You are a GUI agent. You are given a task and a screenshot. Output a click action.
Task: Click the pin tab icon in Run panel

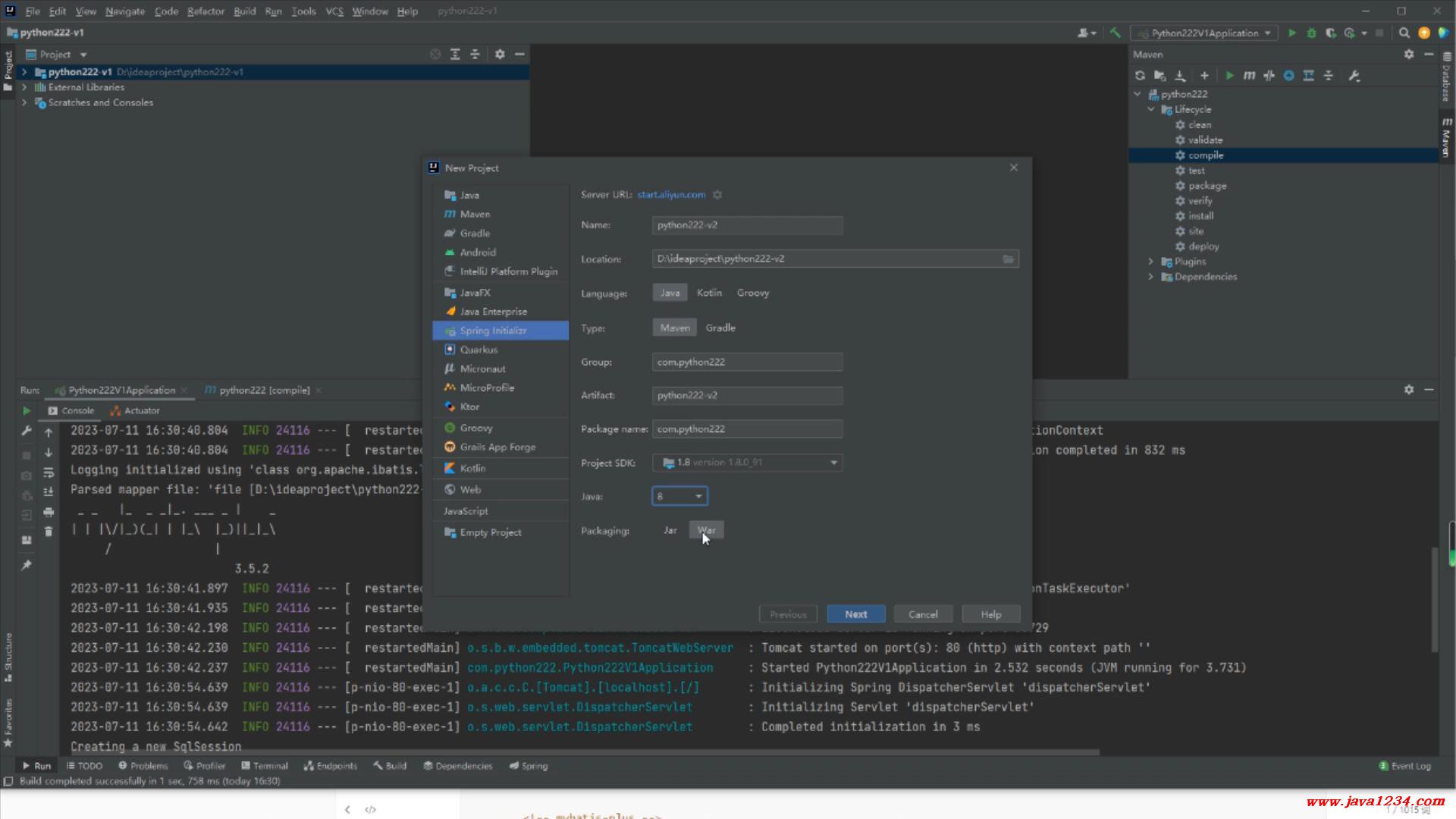point(27,566)
